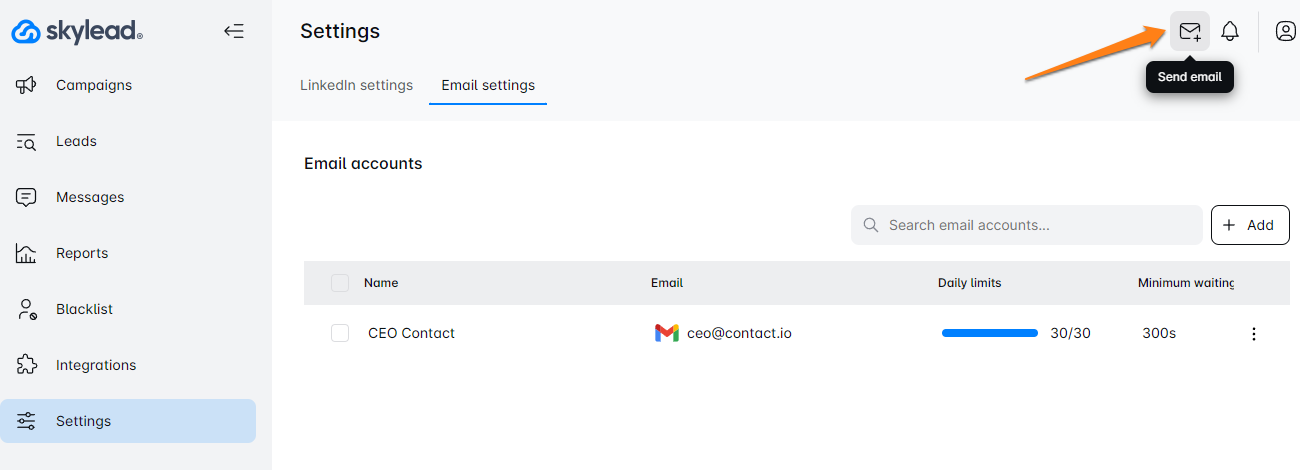This screenshot has width=1300, height=470.
Task: Collapse the sidebar using the arrow icon
Action: (234, 31)
